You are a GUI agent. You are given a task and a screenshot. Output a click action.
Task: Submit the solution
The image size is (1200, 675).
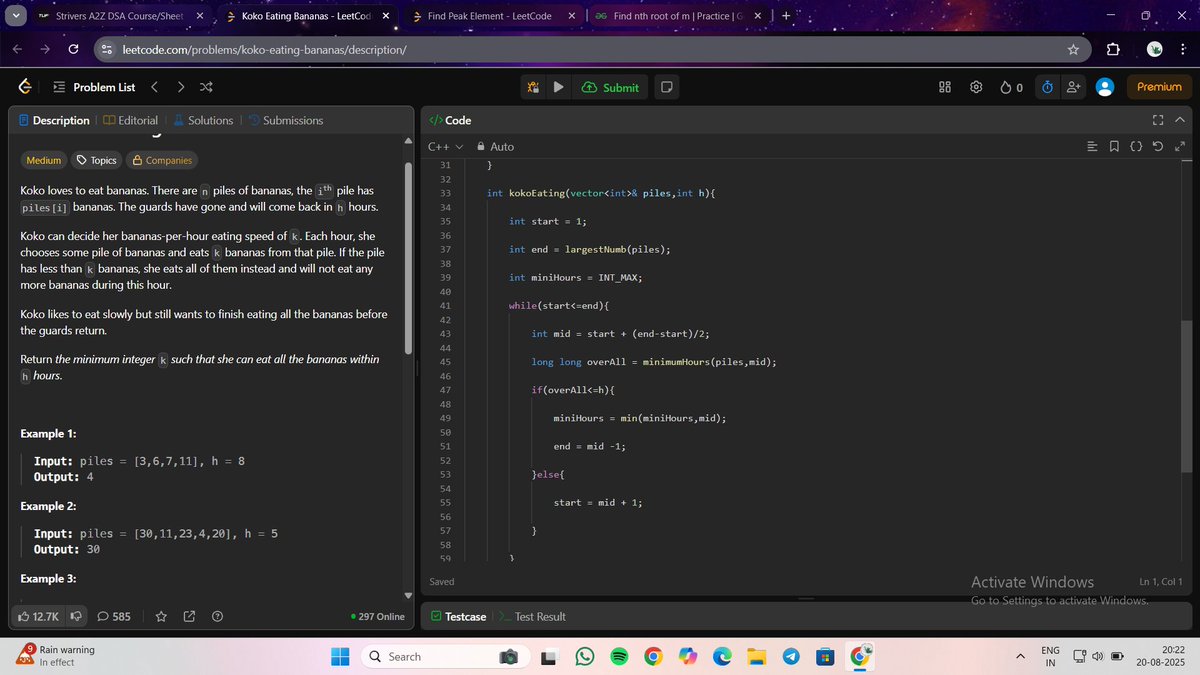[x=610, y=87]
